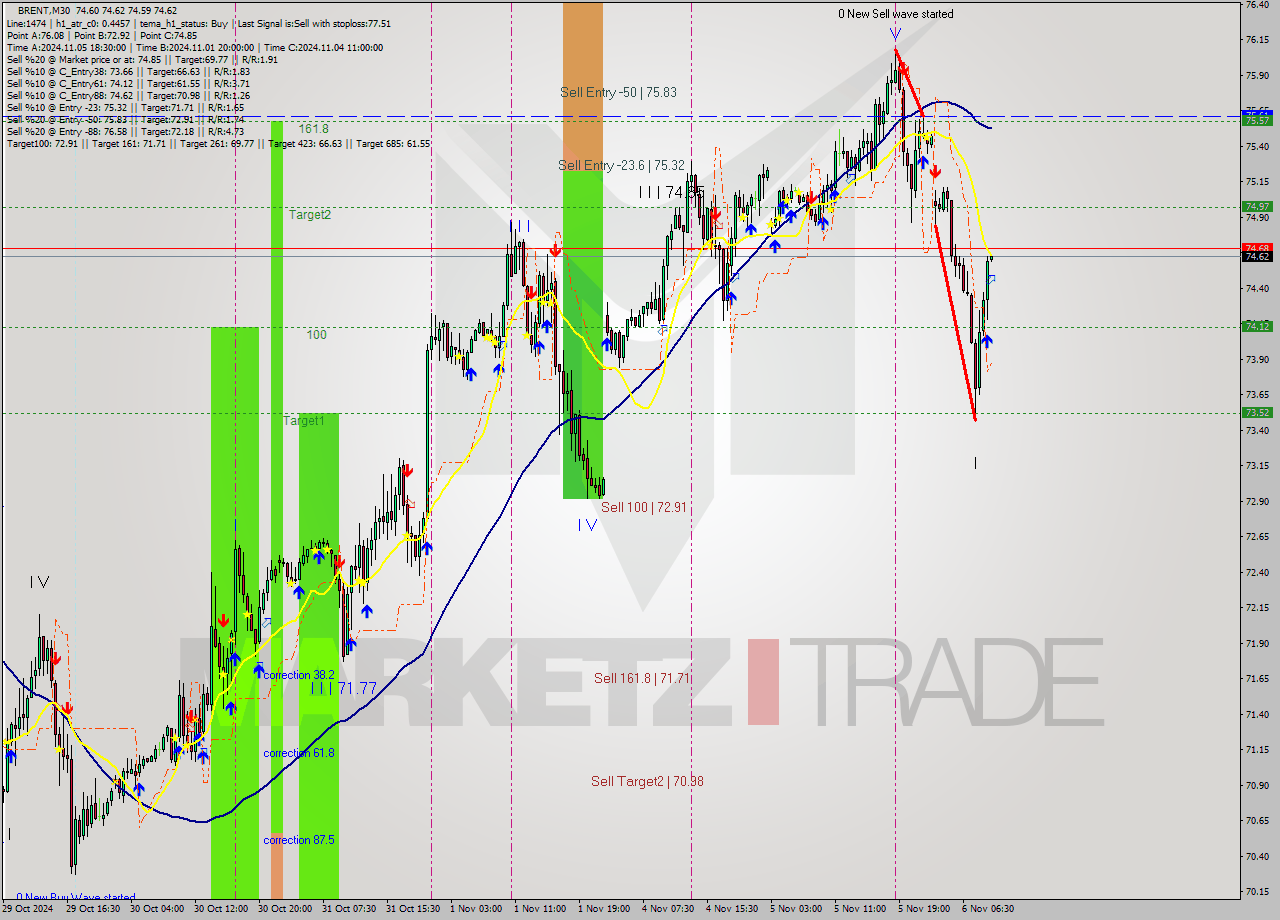The width and height of the screenshot is (1280, 920).
Task: Select the 'Point A:76.08' info text
Action: pyautogui.click(x=36, y=35)
